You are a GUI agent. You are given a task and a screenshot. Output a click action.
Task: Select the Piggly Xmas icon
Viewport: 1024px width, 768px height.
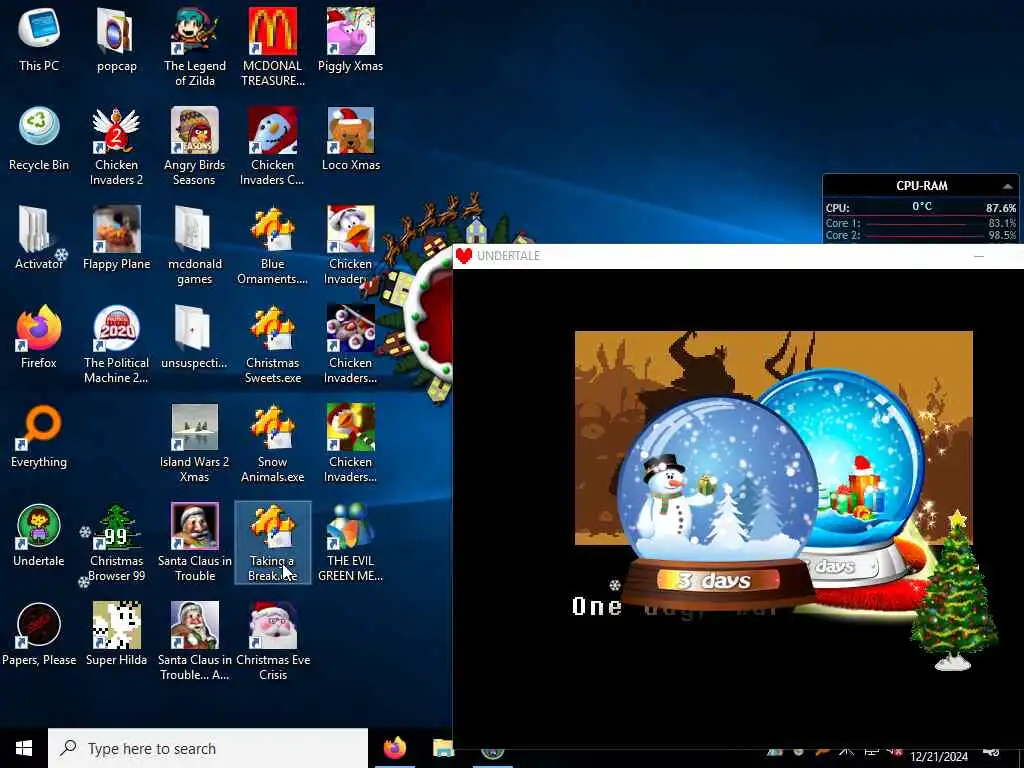coord(351,39)
